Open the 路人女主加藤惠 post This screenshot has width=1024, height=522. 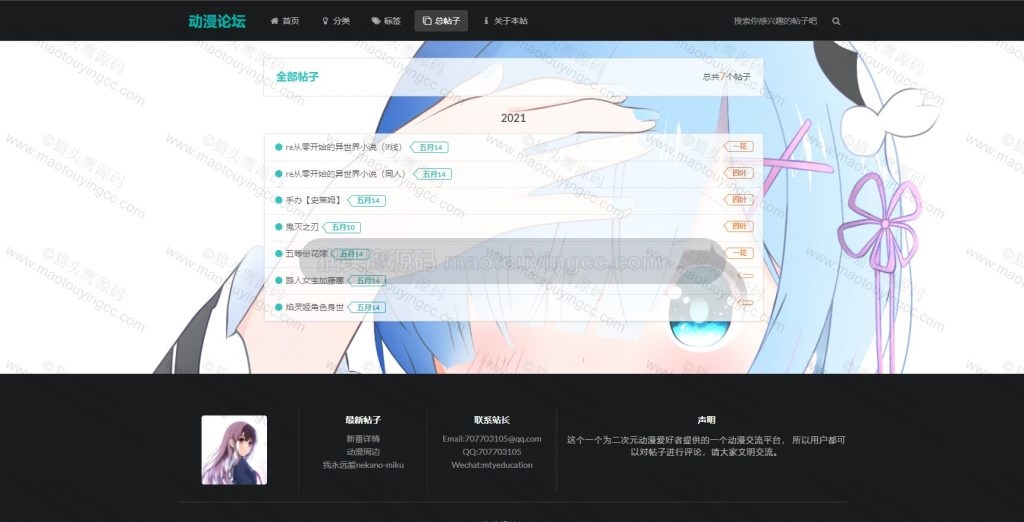pyautogui.click(x=314, y=280)
